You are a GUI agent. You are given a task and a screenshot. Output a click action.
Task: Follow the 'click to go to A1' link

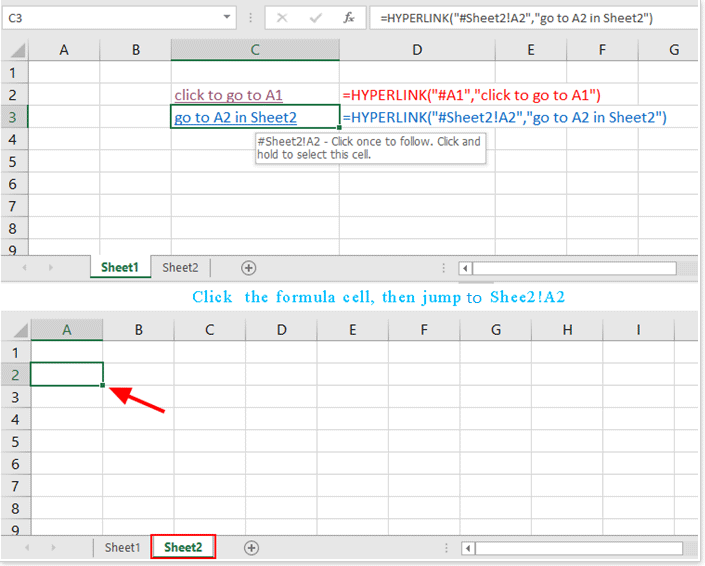click(x=228, y=95)
